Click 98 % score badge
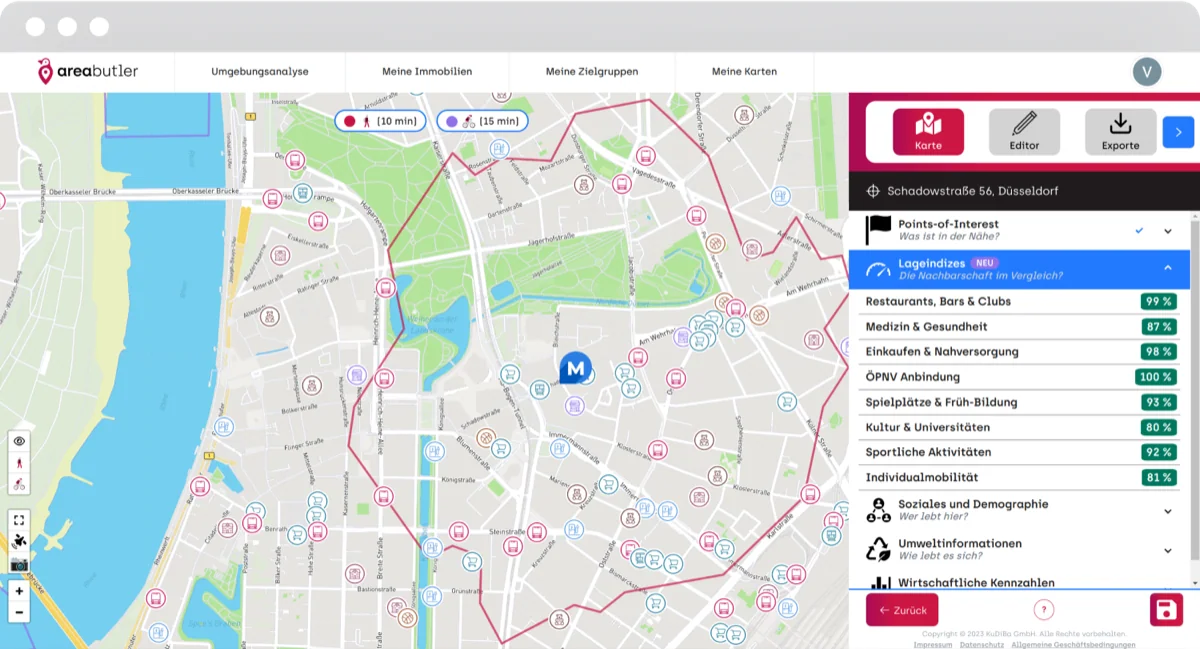 (x=1159, y=352)
